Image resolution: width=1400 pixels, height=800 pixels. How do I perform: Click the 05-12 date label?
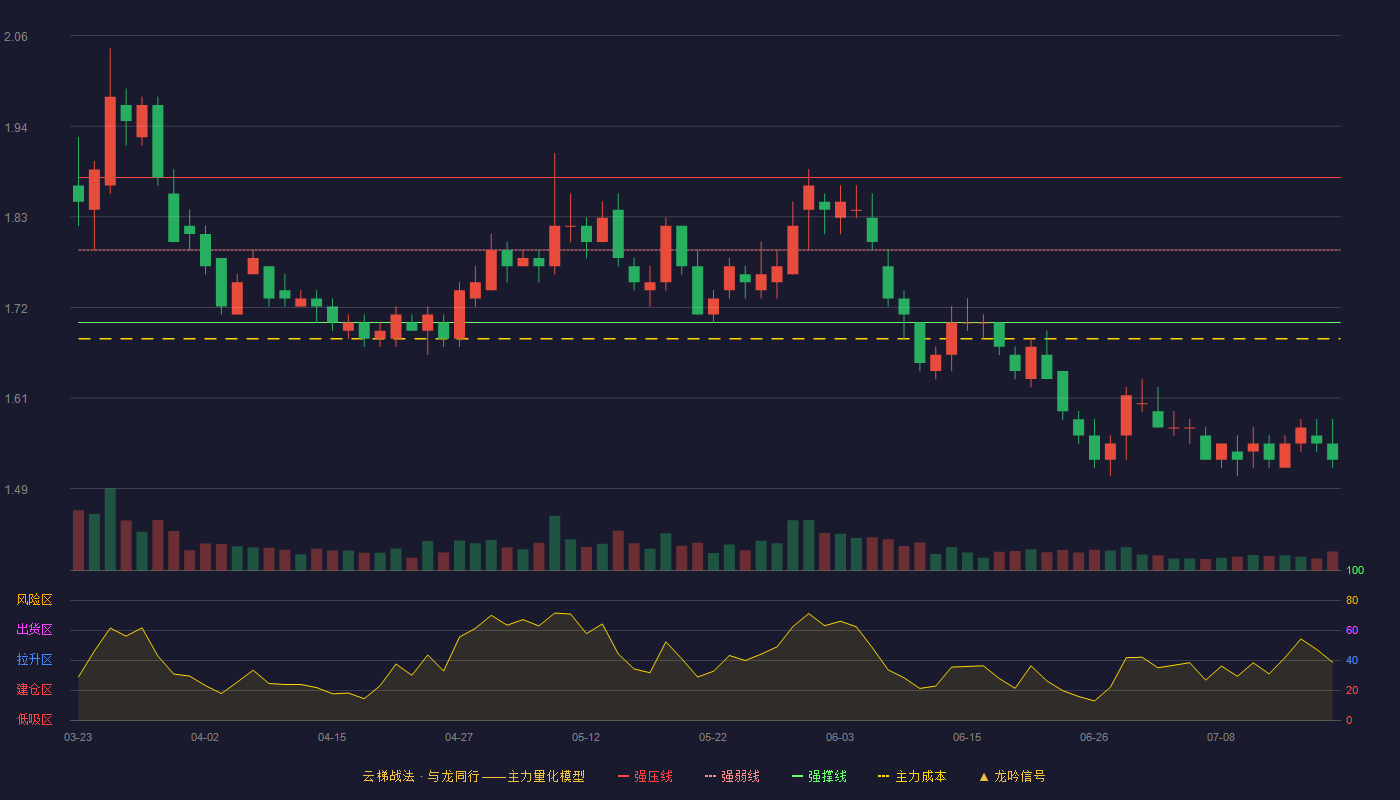[x=586, y=737]
